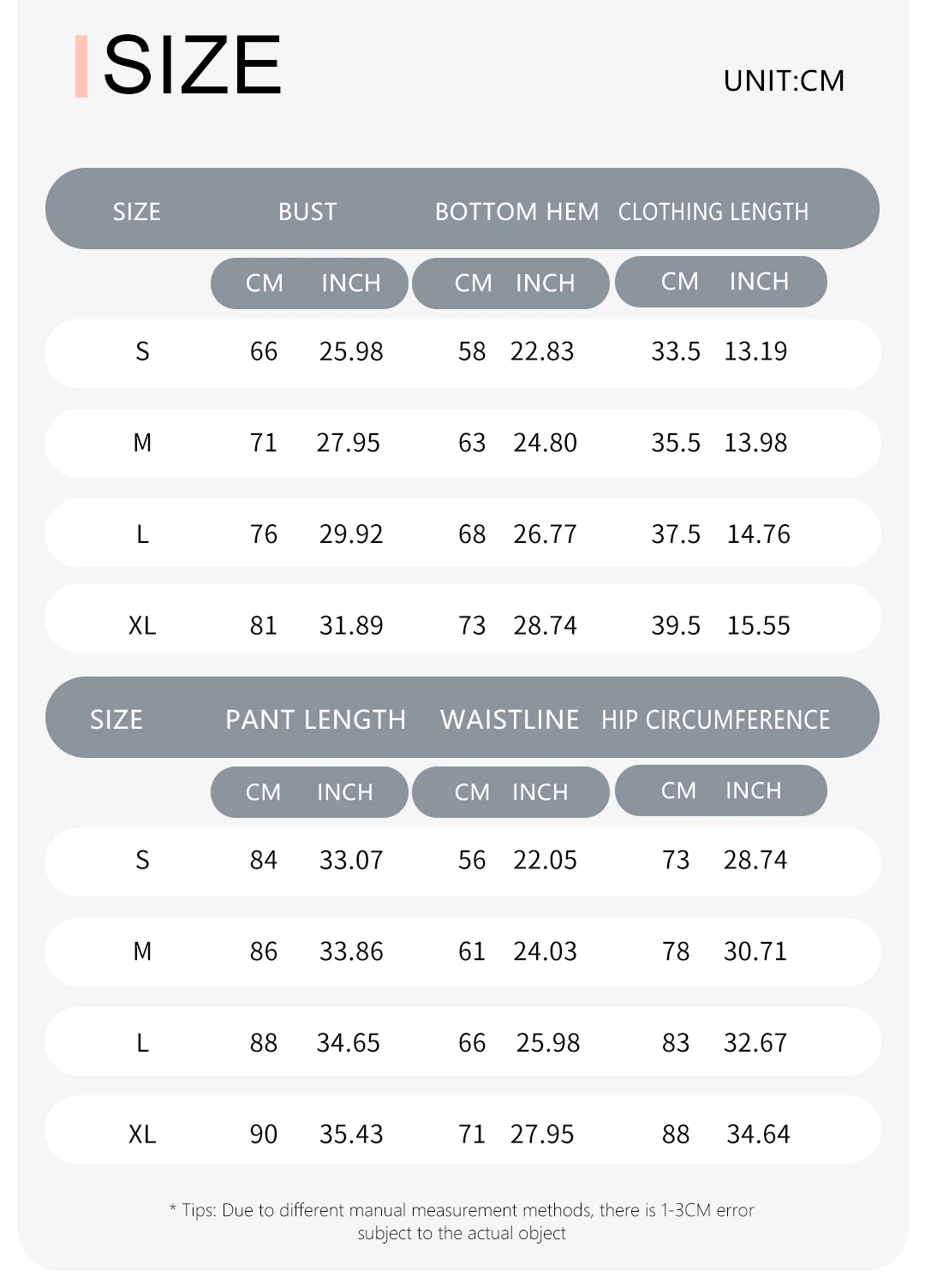The height and width of the screenshot is (1288, 925).
Task: Select the 35.43 pant length value
Action: point(351,1135)
